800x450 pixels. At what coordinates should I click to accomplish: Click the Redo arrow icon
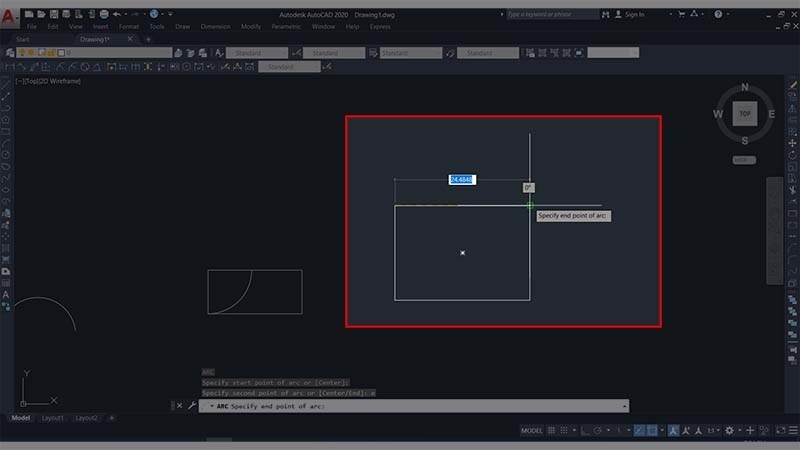[135, 14]
